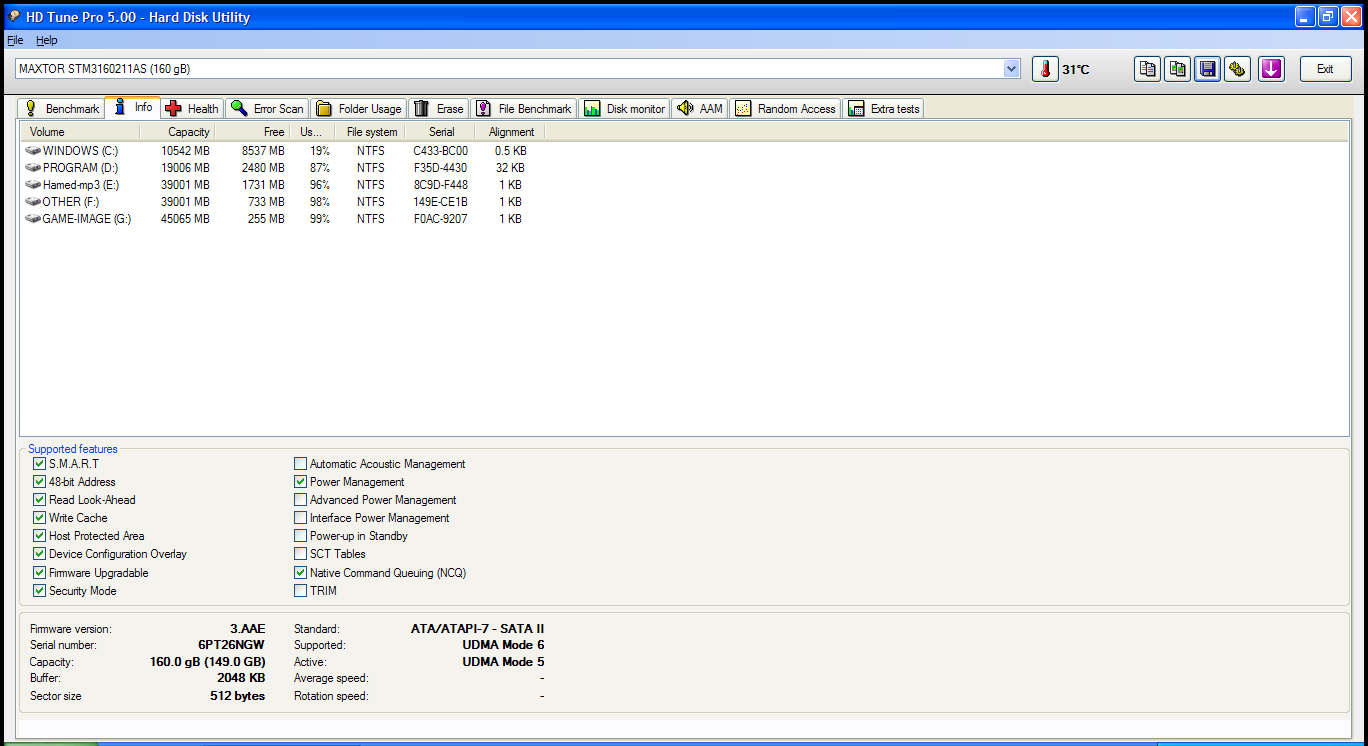
Task: Switch to the Disk monitor tab
Action: pyautogui.click(x=624, y=108)
